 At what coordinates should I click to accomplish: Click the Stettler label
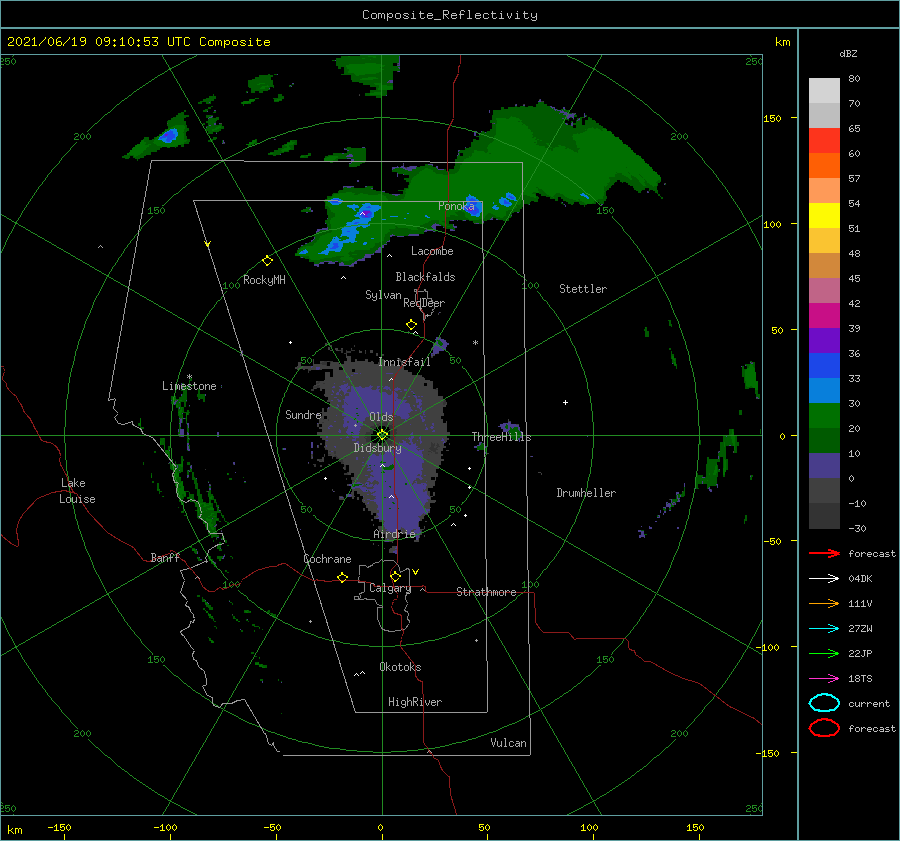click(583, 289)
